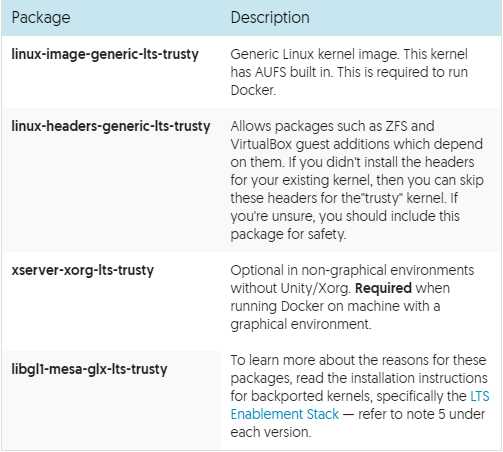Image resolution: width=503 pixels, height=452 pixels.
Task: Click the bold word Required
Action: pos(383,288)
